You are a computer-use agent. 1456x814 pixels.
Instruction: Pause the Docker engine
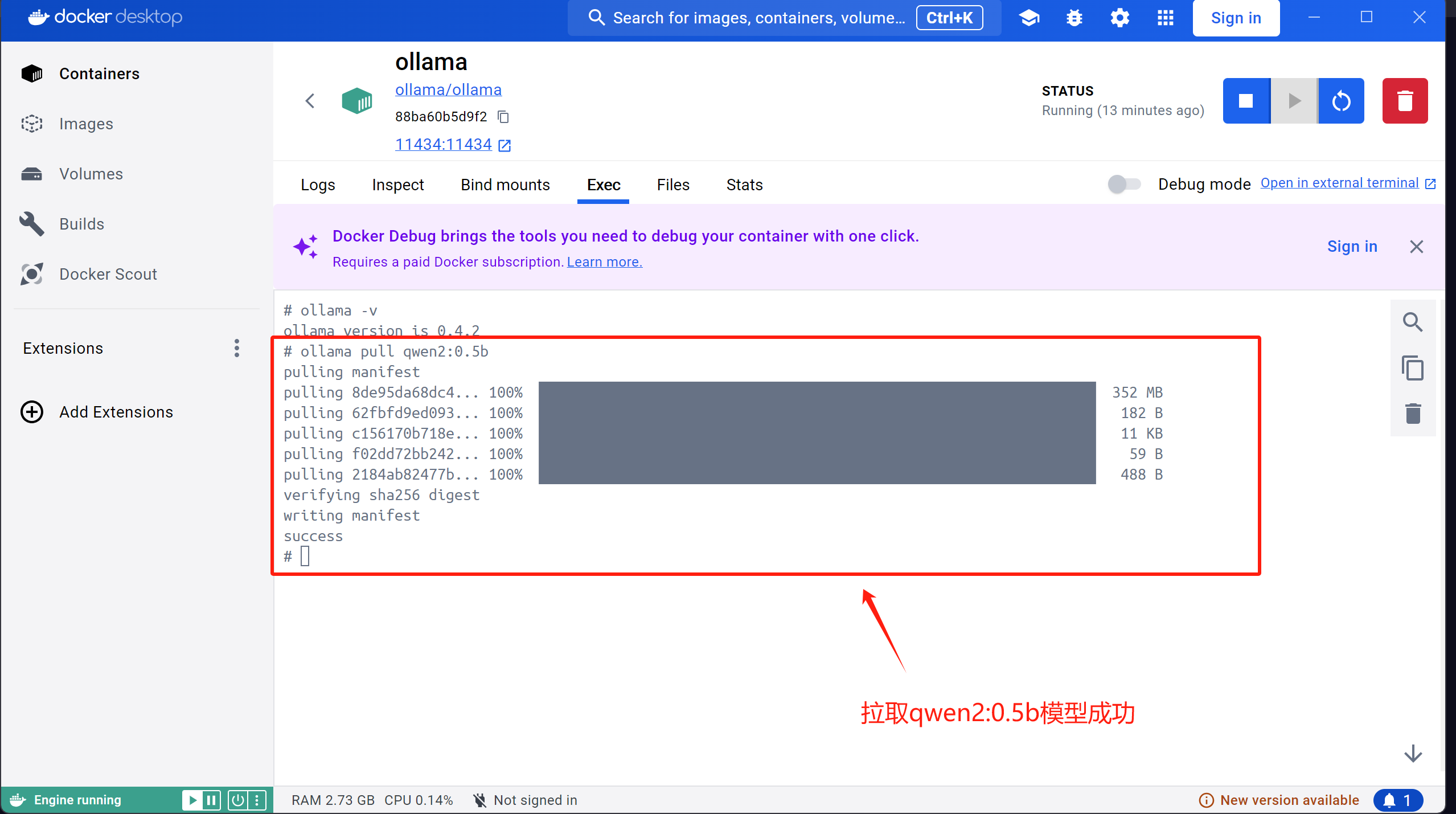211,800
